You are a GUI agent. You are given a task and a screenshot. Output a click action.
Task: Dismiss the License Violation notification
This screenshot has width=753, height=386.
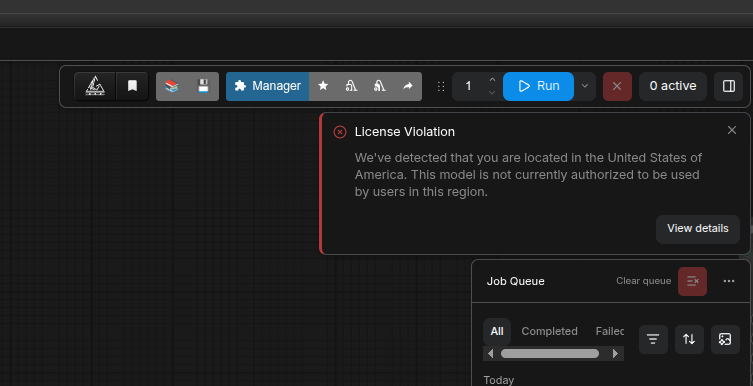pyautogui.click(x=731, y=130)
